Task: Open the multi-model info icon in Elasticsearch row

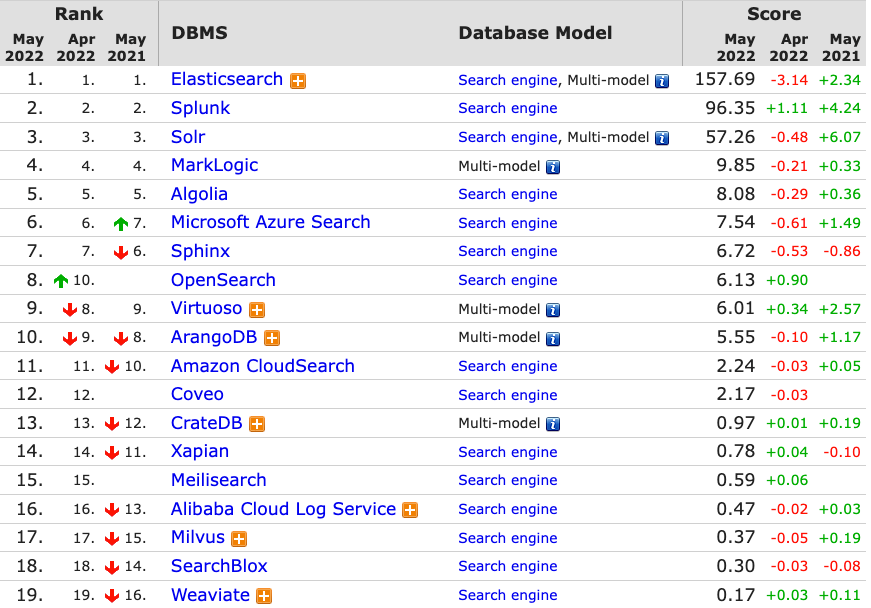Action: [662, 81]
